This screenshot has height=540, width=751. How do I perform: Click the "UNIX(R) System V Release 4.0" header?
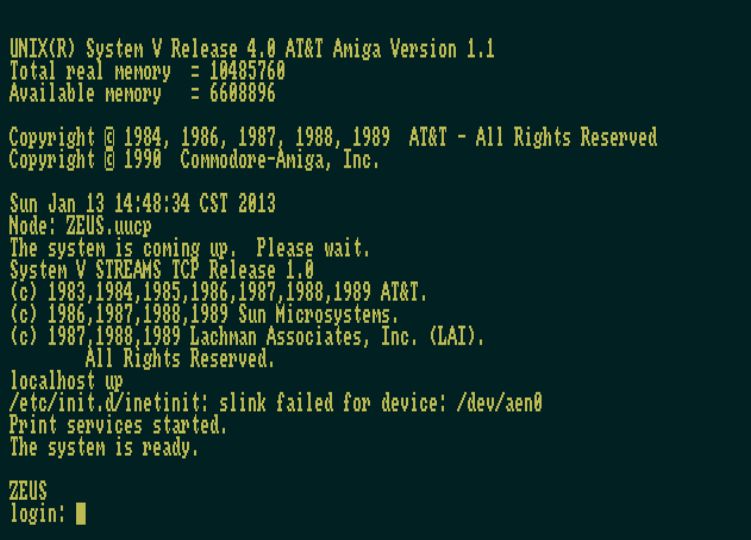tap(251, 49)
